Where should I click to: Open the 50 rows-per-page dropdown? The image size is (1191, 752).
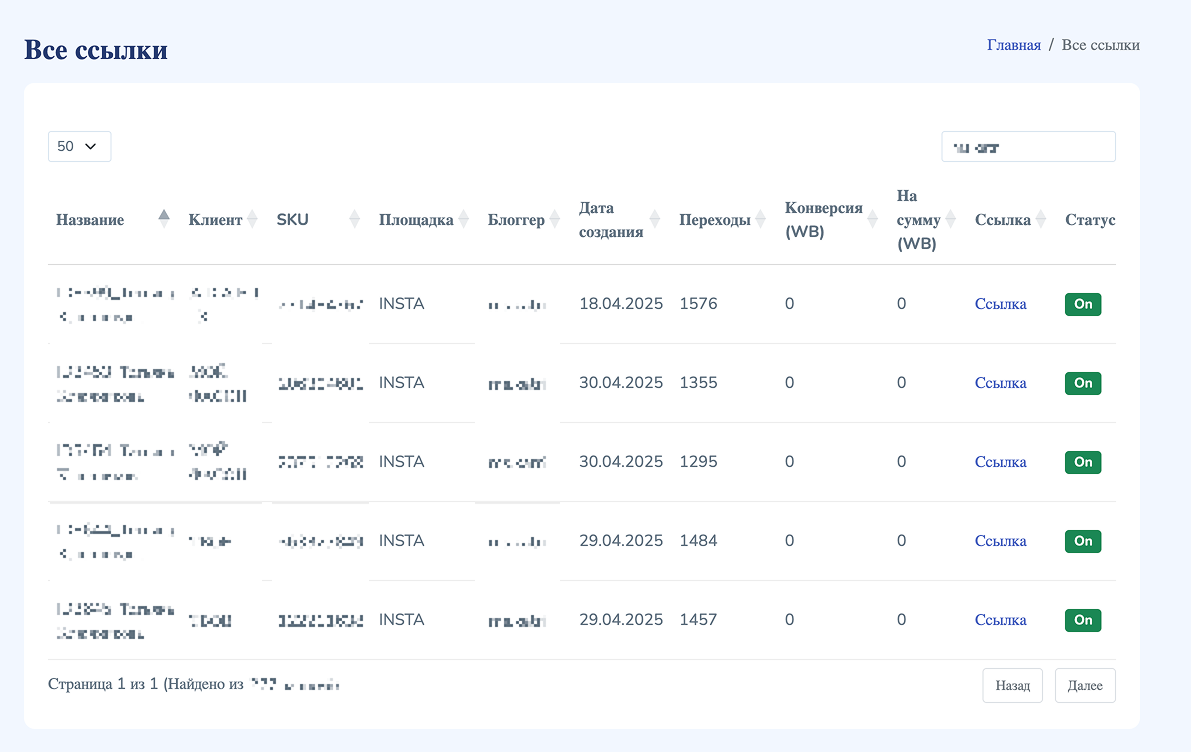(79, 146)
